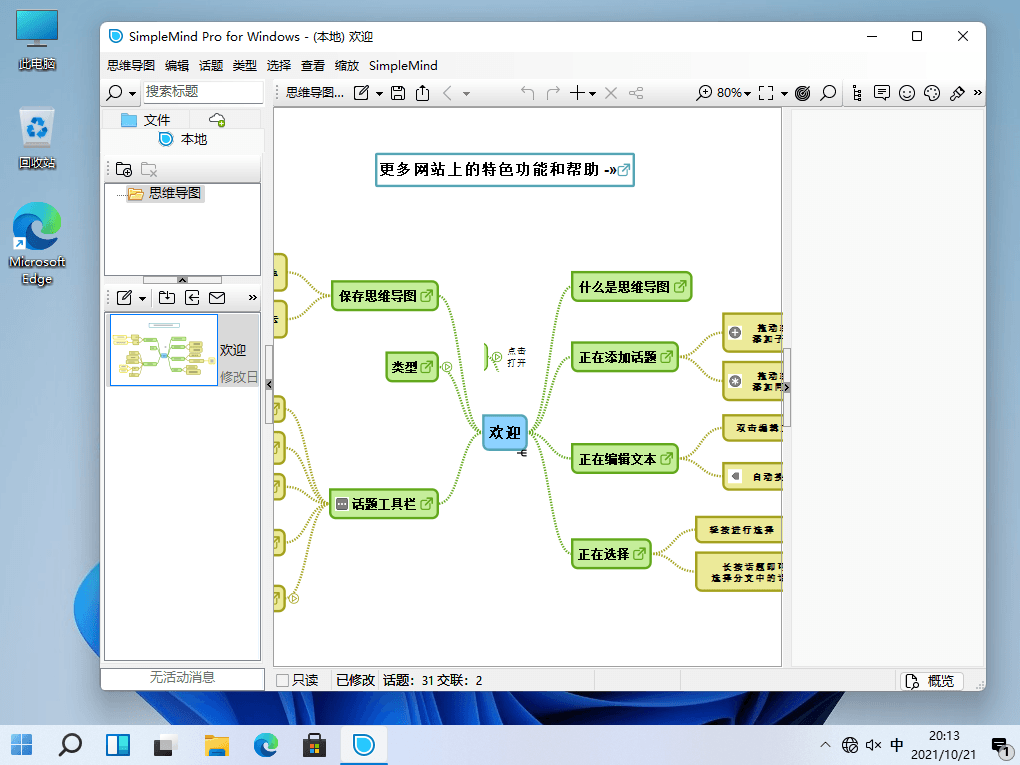This screenshot has width=1020, height=765.
Task: Click the Windows Start button
Action: [x=21, y=745]
